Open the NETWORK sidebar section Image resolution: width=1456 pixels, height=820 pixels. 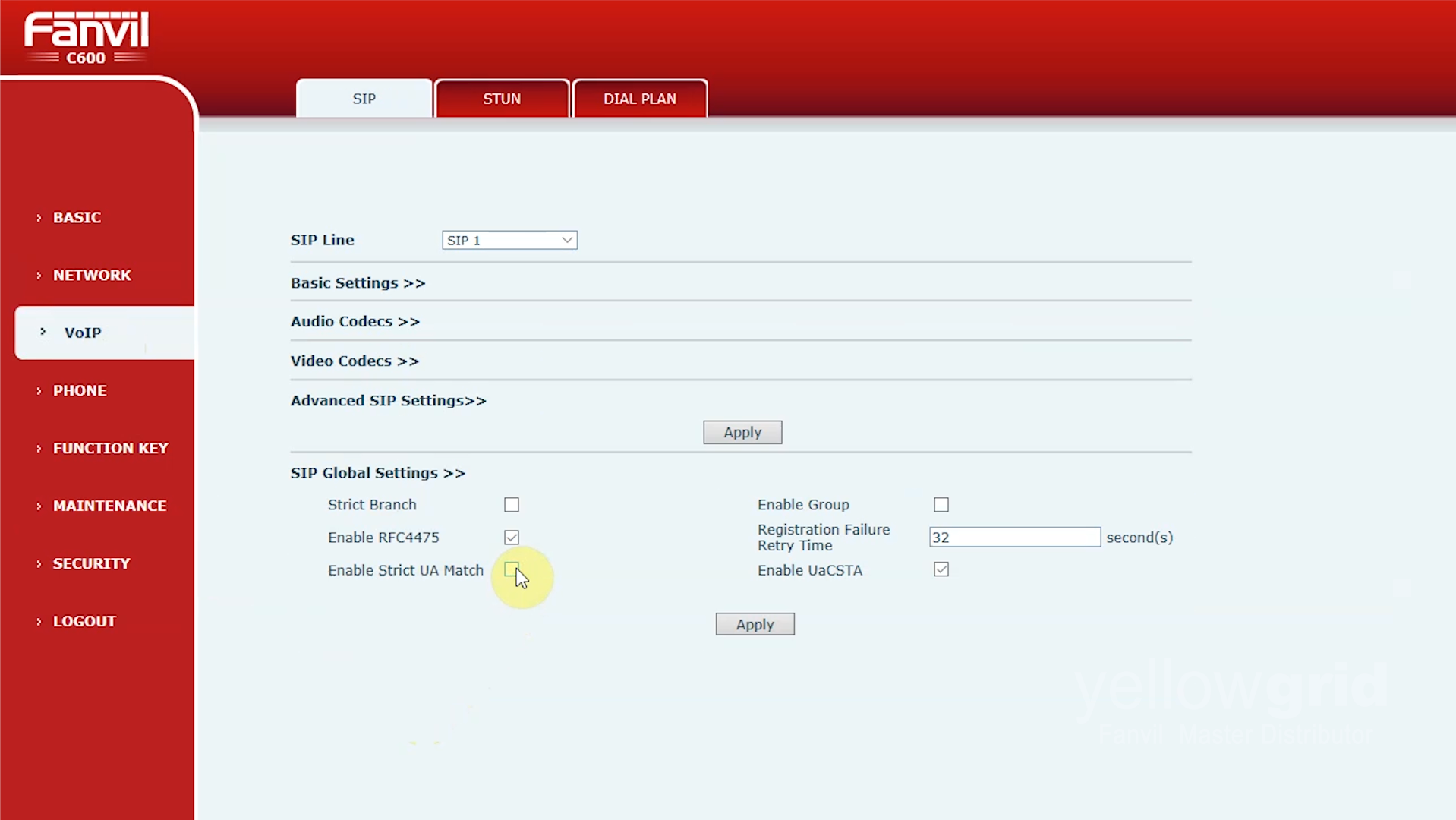point(92,275)
